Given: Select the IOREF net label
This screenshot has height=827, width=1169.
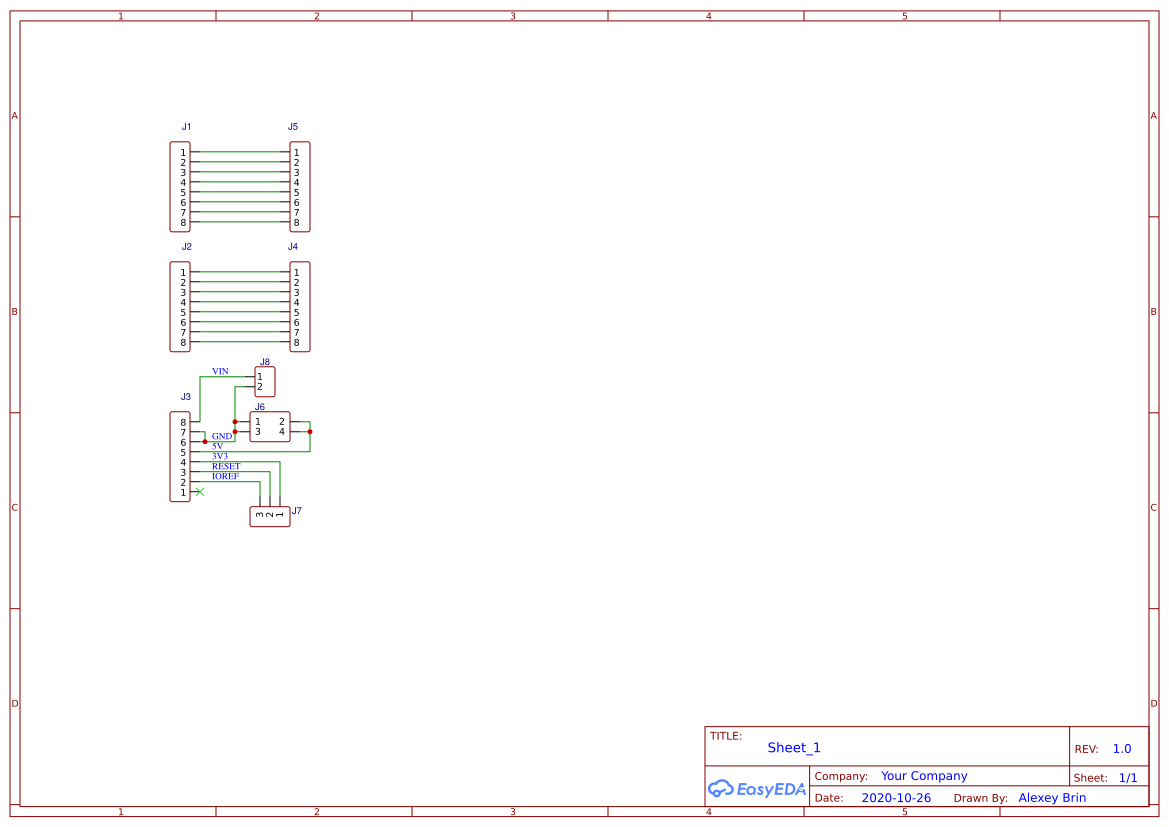Looking at the screenshot, I should 226,476.
